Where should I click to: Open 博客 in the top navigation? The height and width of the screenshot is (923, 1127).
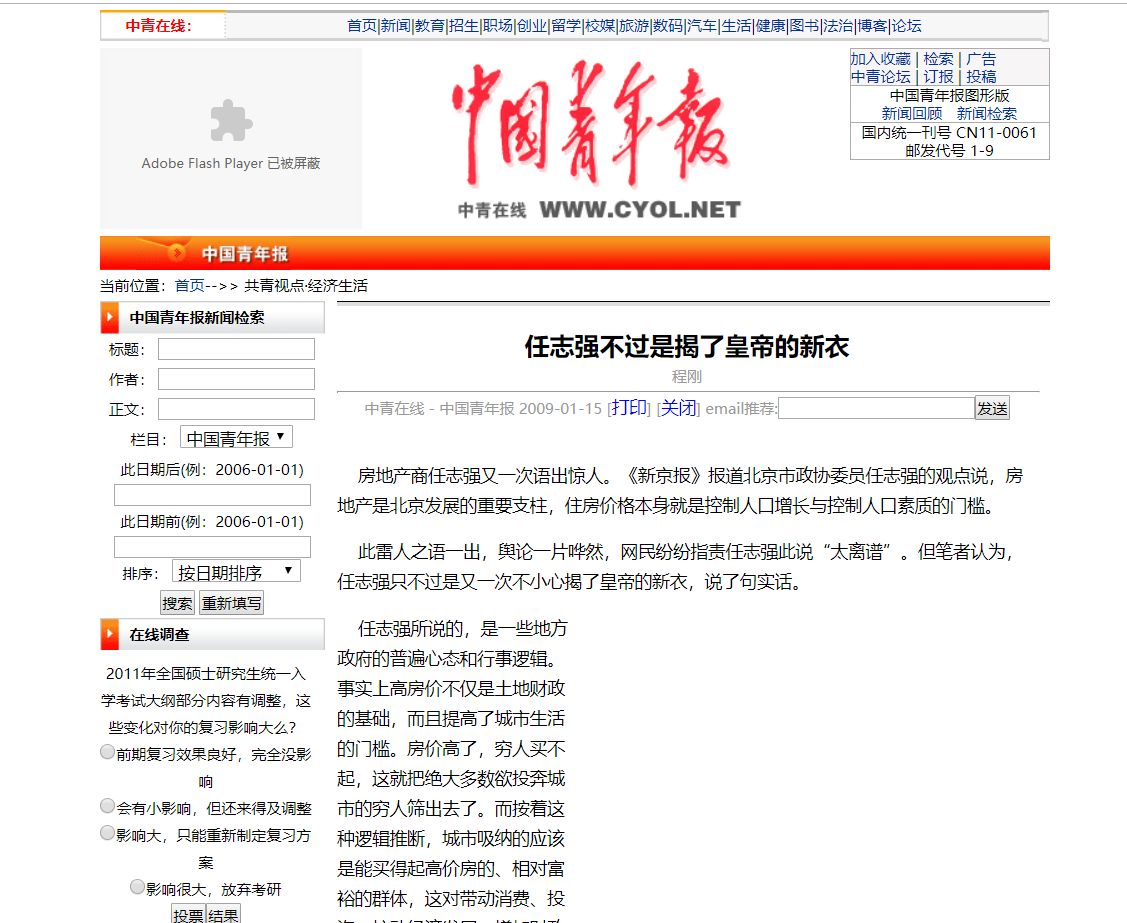(x=873, y=26)
